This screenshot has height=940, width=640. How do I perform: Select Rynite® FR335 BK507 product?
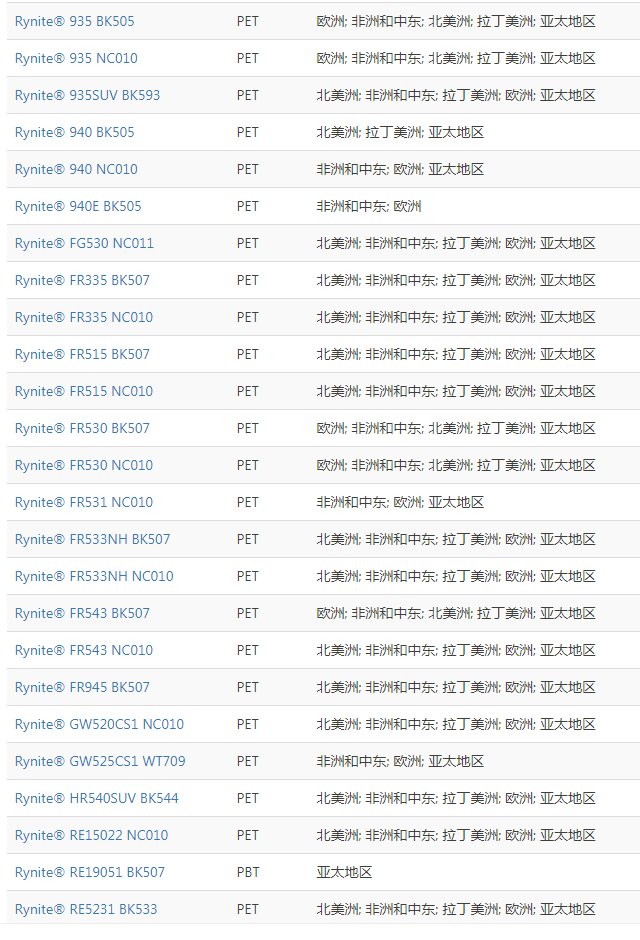tap(82, 281)
